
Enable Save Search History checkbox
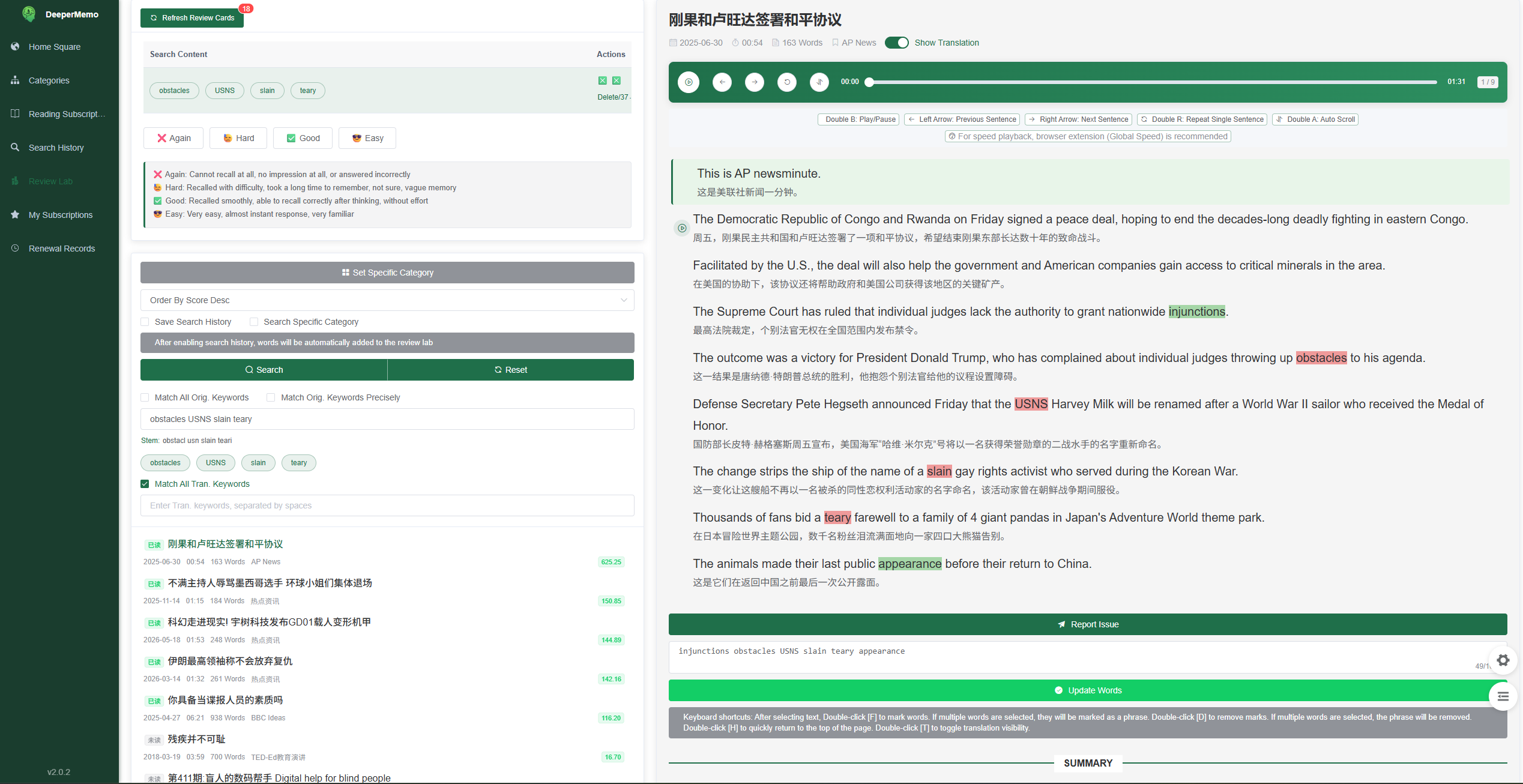tap(145, 322)
